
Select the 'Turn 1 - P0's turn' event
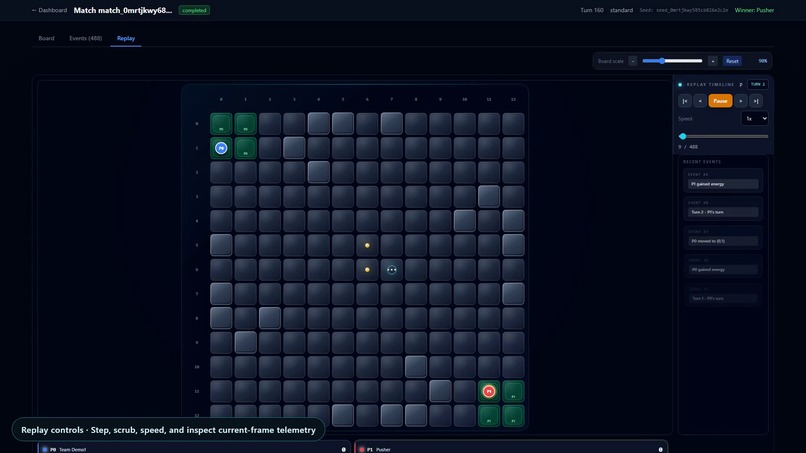coord(723,295)
